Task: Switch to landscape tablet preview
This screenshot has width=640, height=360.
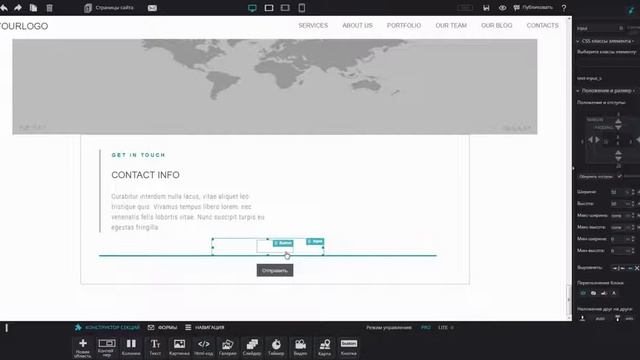Action: [x=269, y=8]
